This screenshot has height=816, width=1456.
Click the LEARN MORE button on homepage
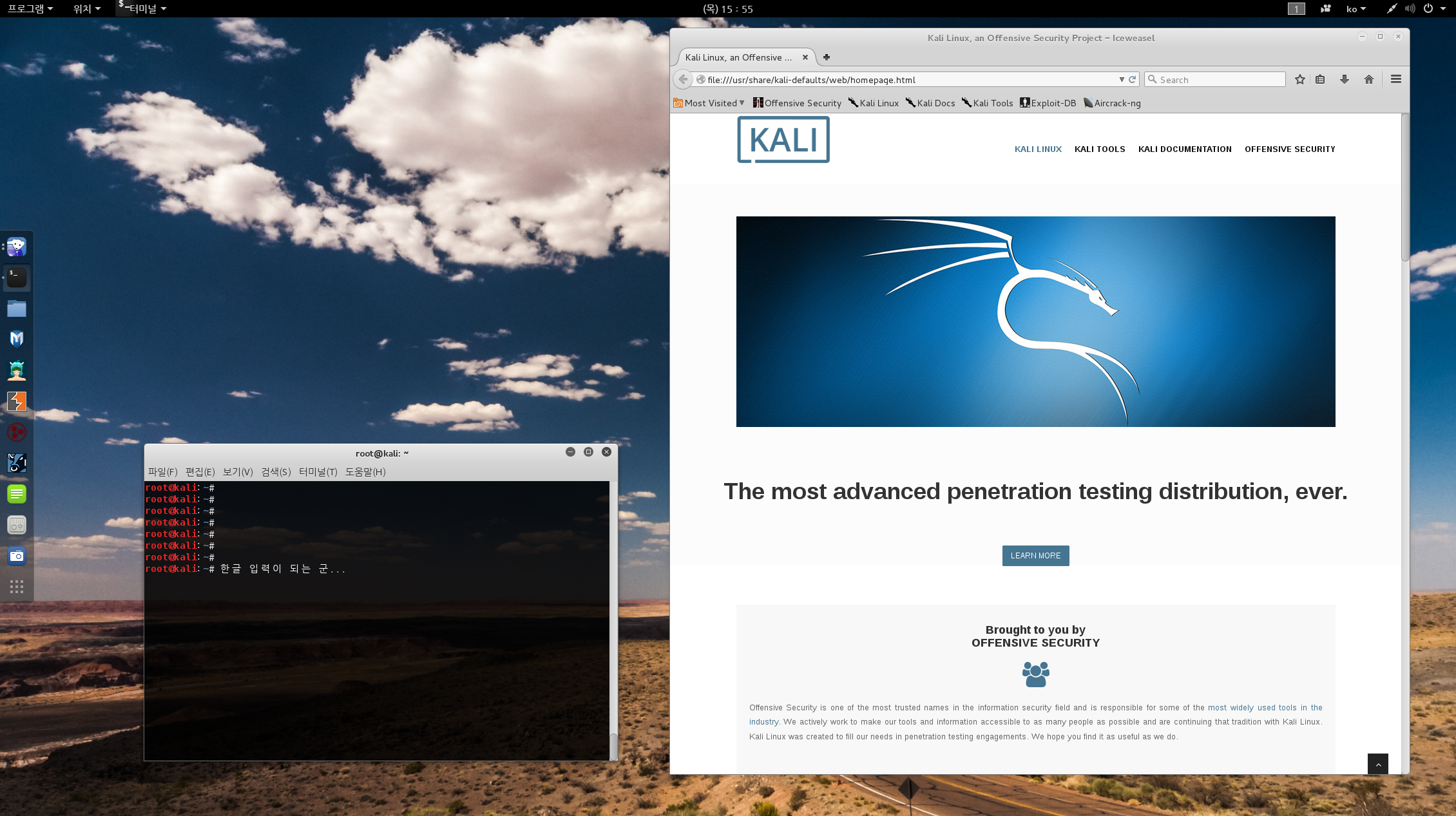(1036, 555)
